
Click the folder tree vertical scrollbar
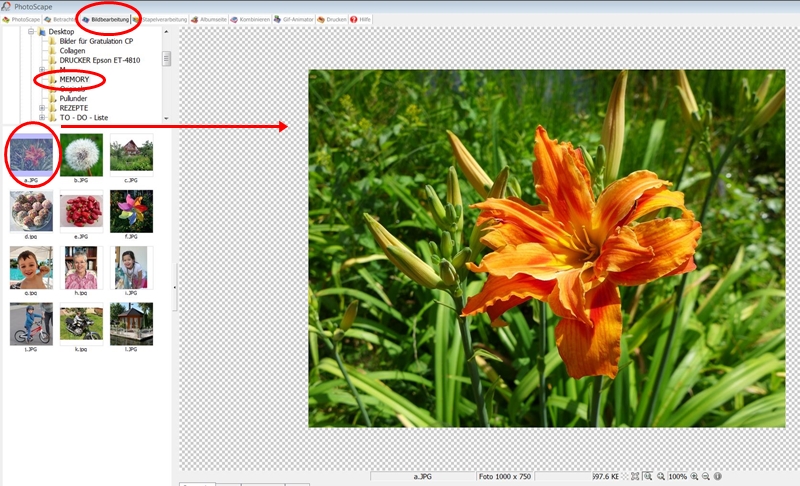click(x=167, y=58)
